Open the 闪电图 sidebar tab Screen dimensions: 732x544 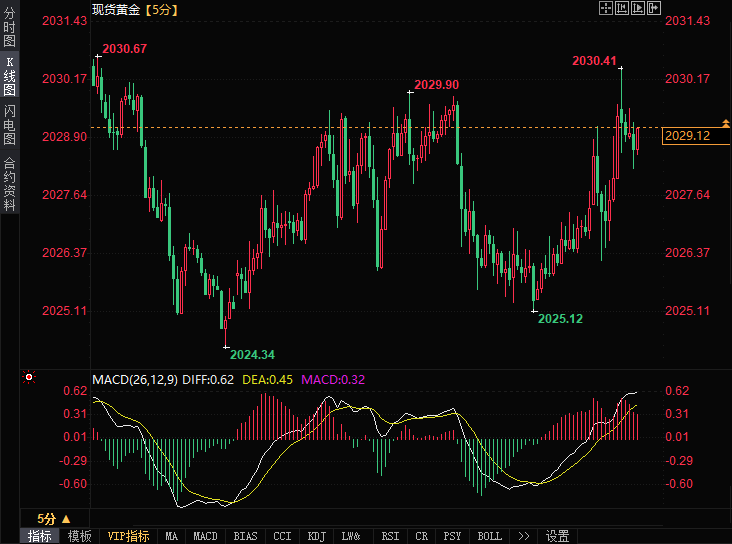(9, 125)
